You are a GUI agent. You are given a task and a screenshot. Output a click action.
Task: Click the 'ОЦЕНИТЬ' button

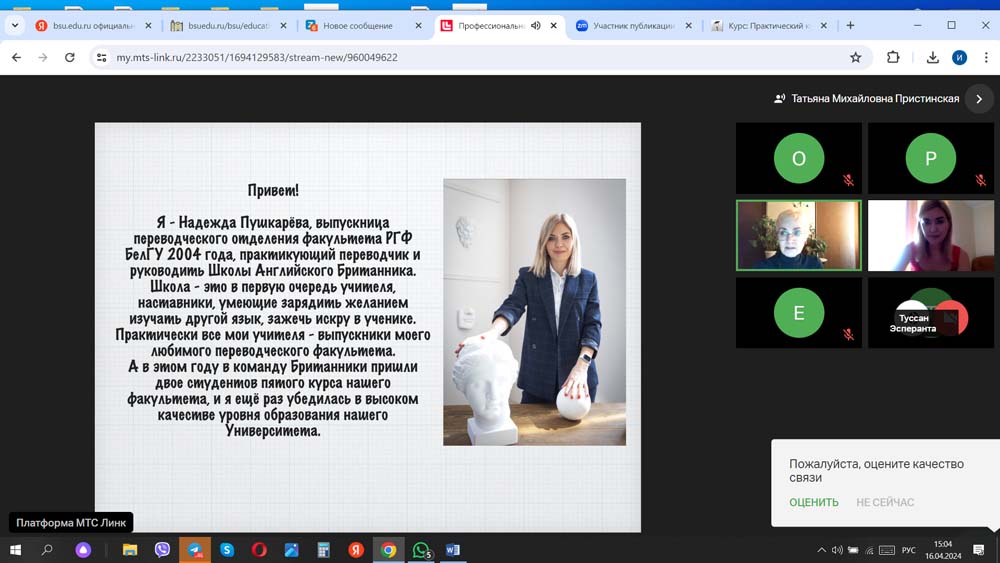pyautogui.click(x=813, y=502)
